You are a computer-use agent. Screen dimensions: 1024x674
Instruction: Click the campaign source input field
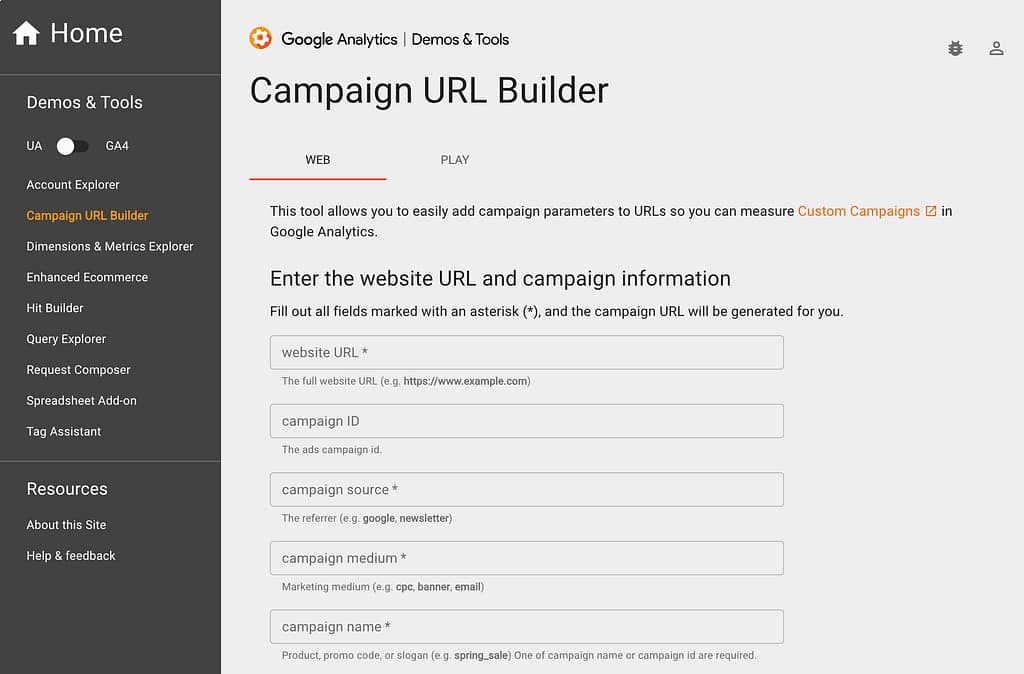tap(527, 489)
